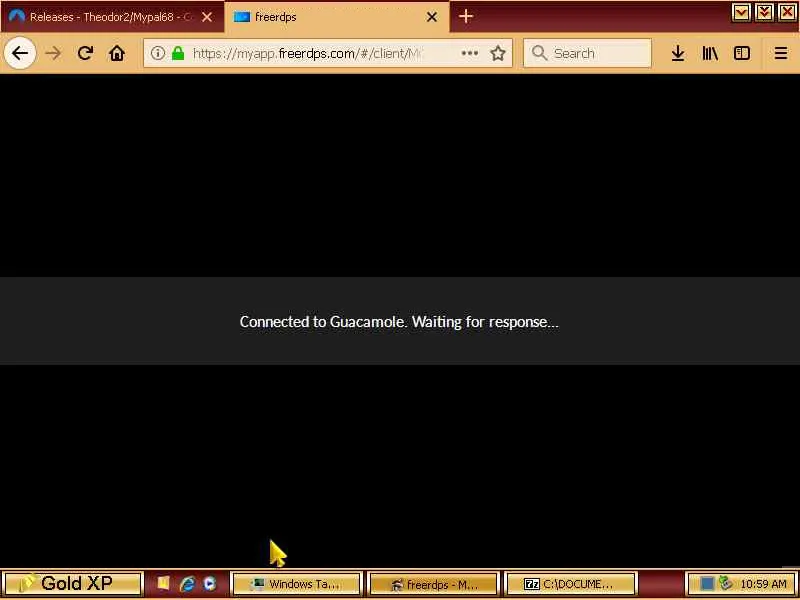Image resolution: width=800 pixels, height=600 pixels.
Task: Click the blue square system tray icon
Action: 707,583
